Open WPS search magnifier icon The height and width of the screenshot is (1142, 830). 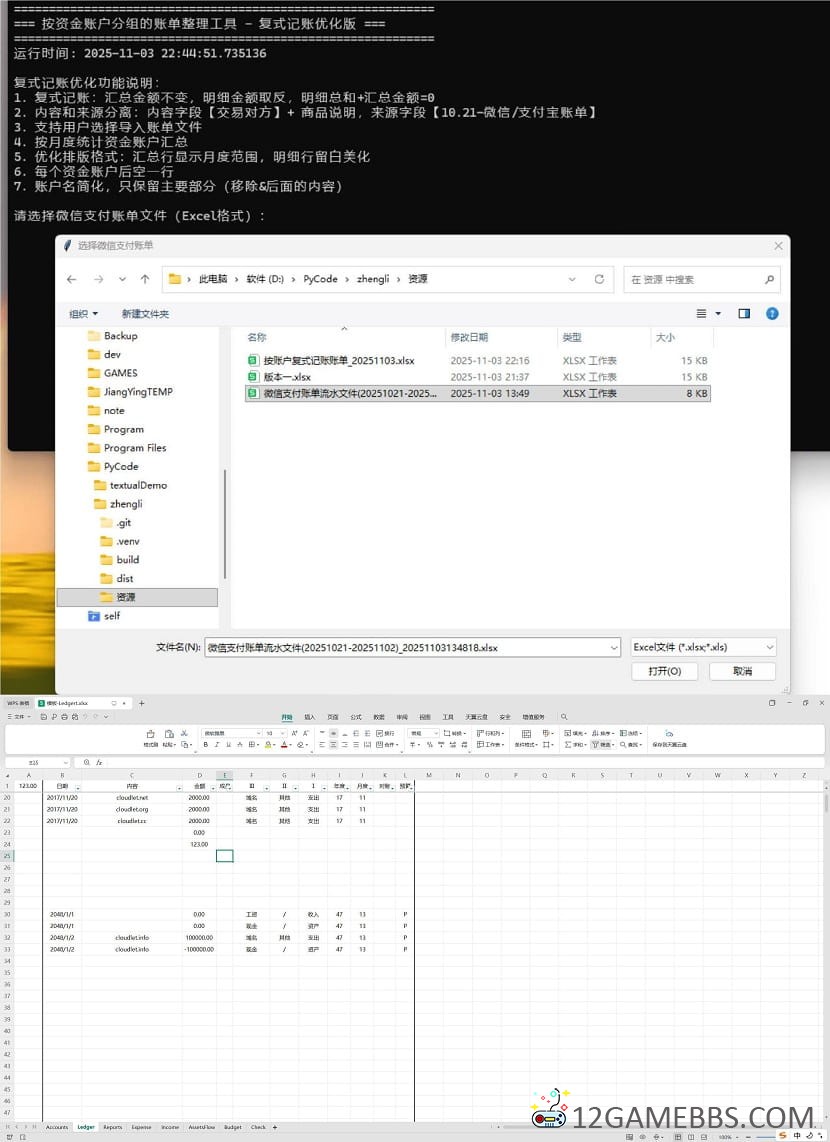click(x=564, y=717)
